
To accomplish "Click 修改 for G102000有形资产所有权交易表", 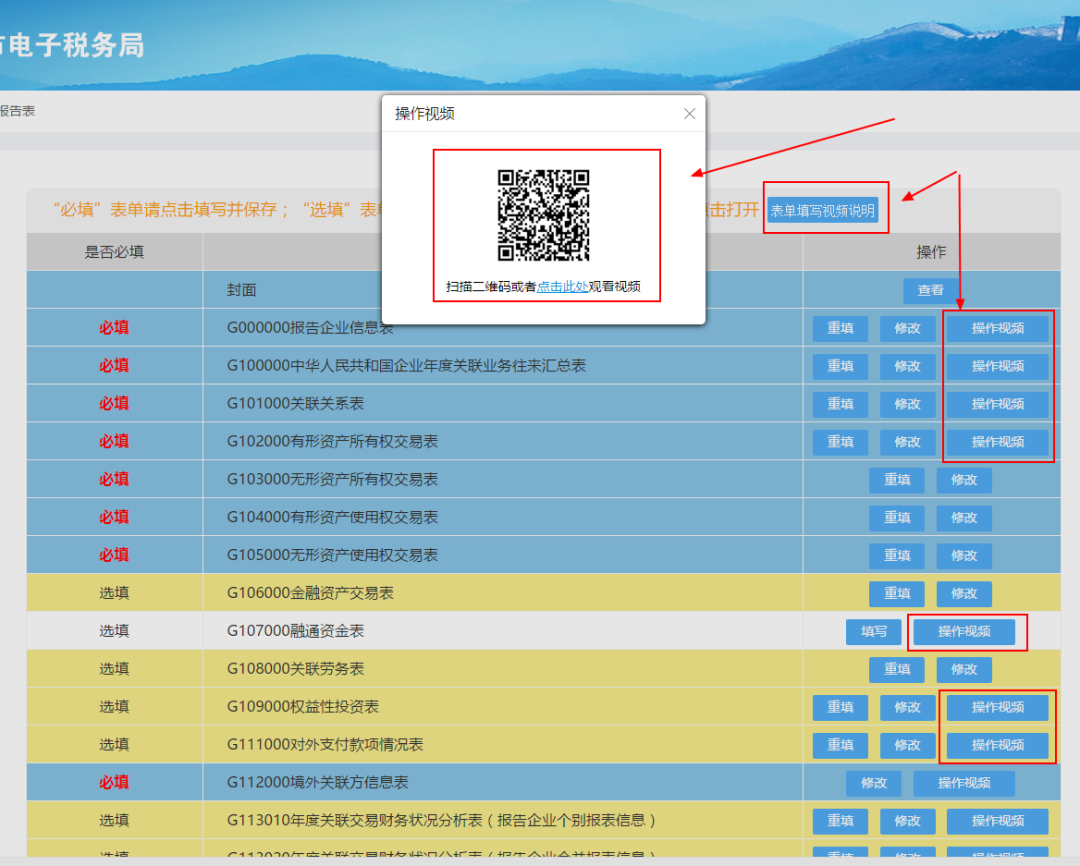I will [x=907, y=442].
